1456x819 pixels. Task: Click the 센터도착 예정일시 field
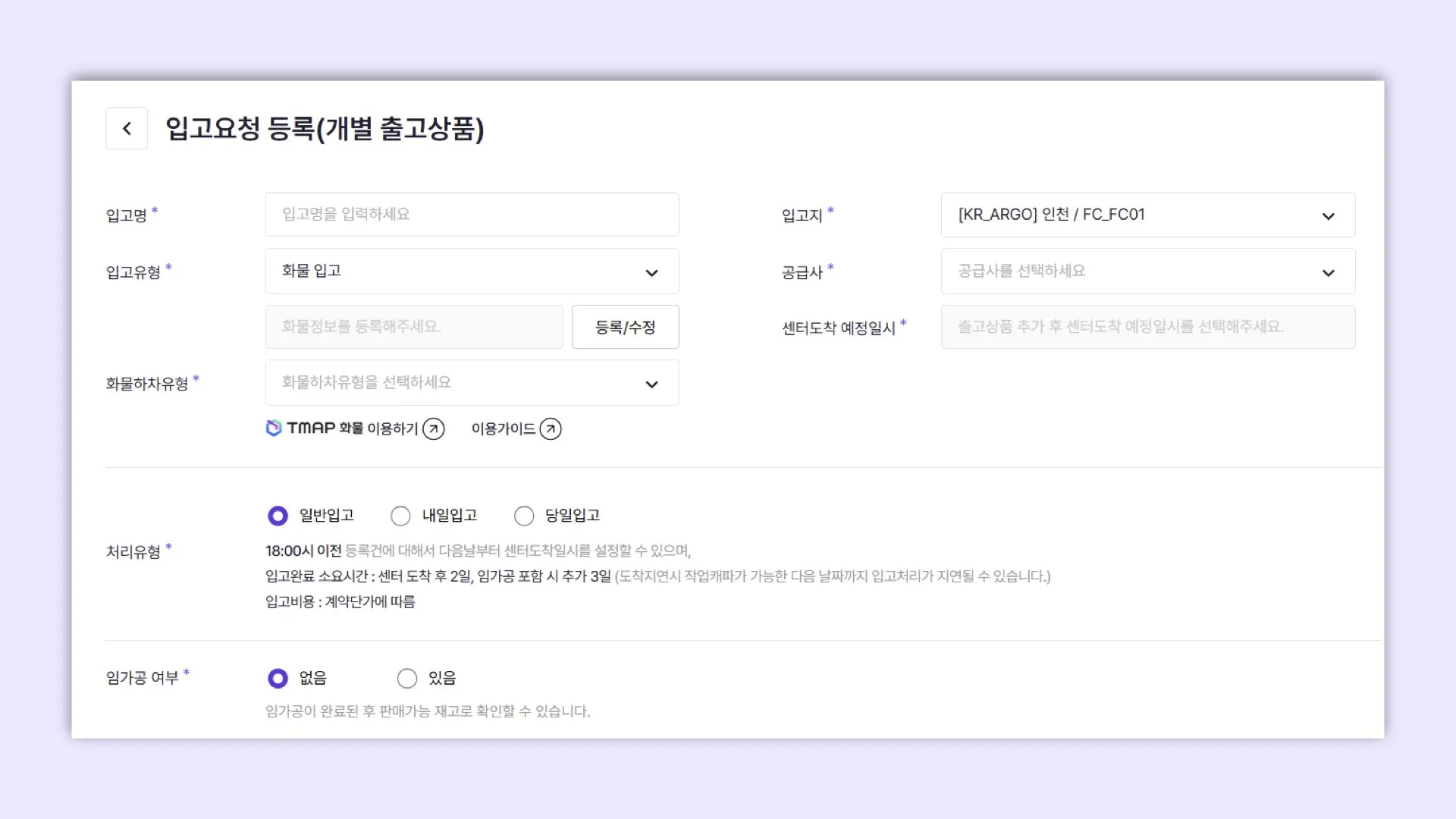pyautogui.click(x=1147, y=327)
